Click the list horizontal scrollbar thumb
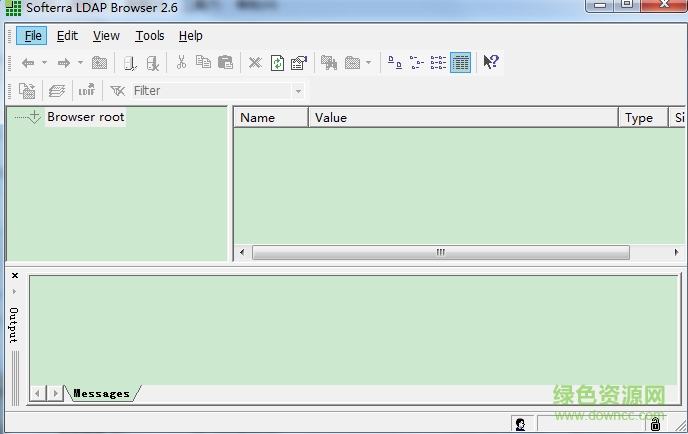Image resolution: width=688 pixels, height=434 pixels. click(441, 252)
